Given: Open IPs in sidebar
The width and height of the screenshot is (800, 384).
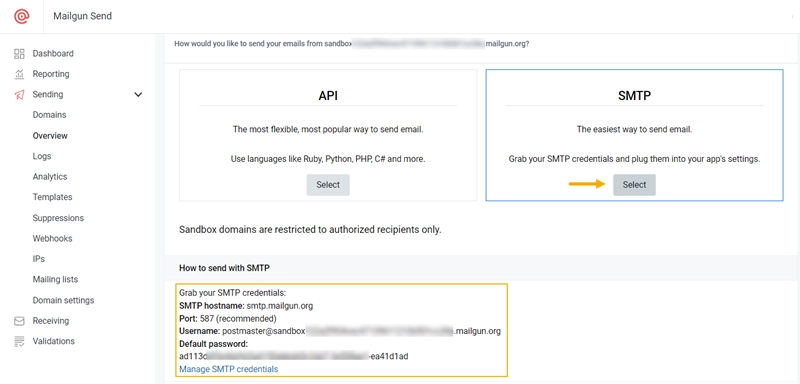Looking at the screenshot, I should pos(39,259).
